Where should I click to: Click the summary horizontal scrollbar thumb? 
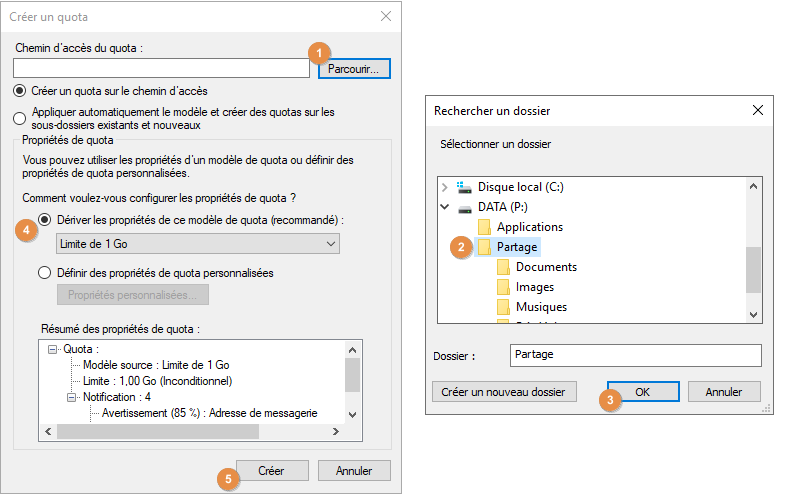pyautogui.click(x=158, y=432)
